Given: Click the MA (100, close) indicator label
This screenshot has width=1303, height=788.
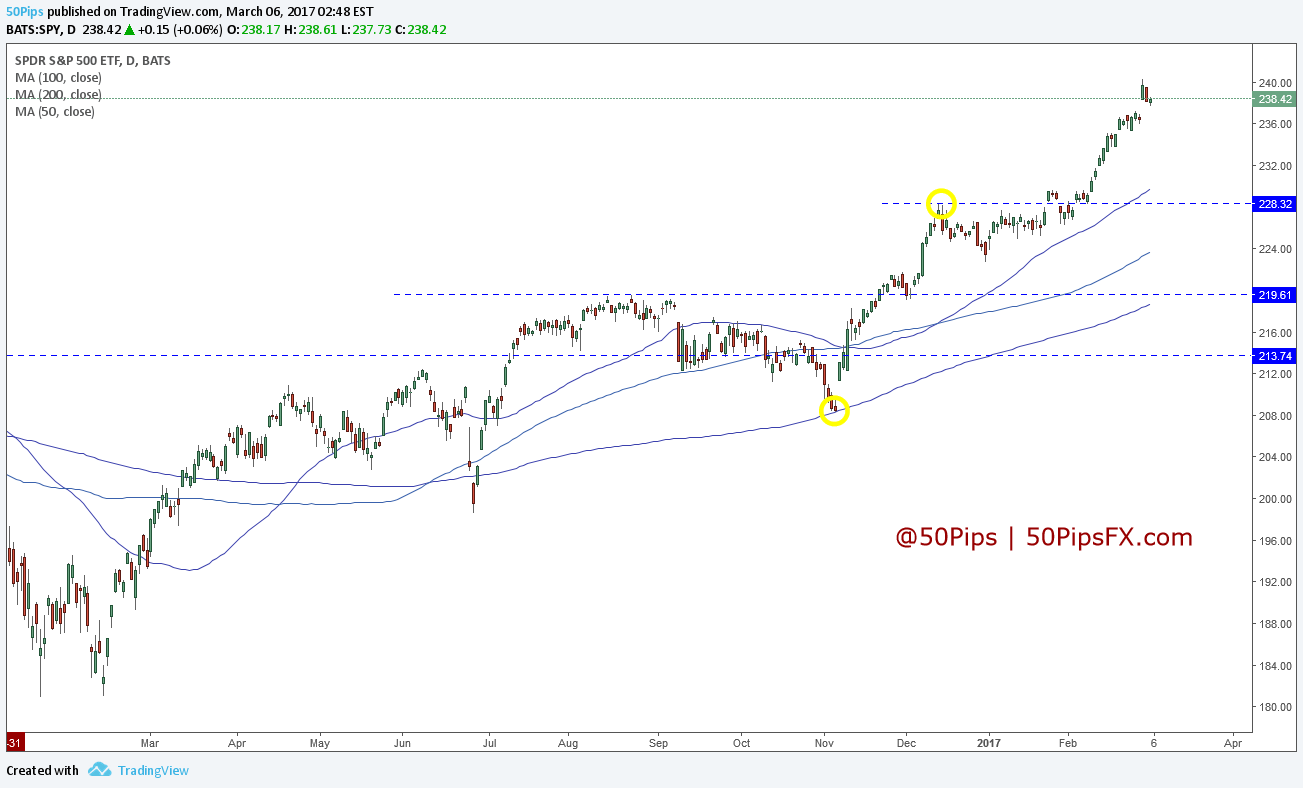Looking at the screenshot, I should point(58,77).
